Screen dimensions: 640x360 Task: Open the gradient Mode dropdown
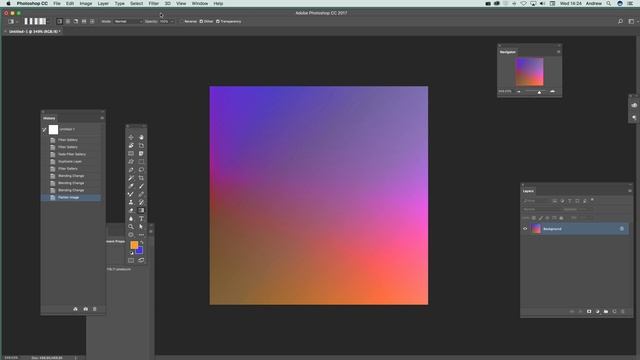[x=128, y=21]
